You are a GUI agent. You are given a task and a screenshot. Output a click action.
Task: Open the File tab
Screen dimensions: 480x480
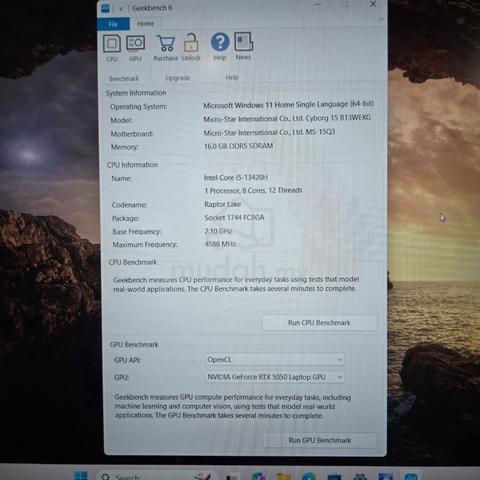click(x=113, y=24)
